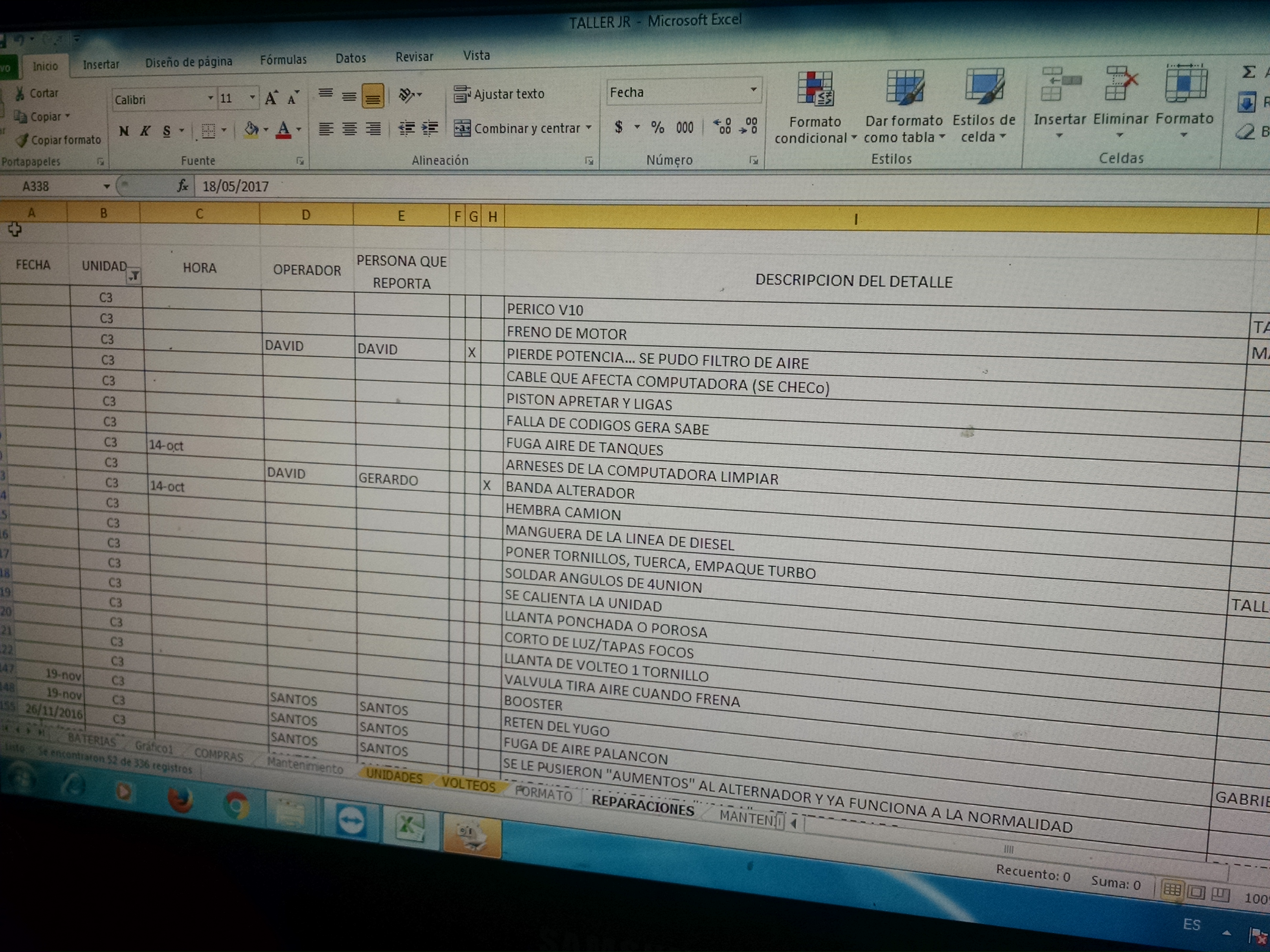Click the increase font size icon
The image size is (1270, 952).
point(271,98)
